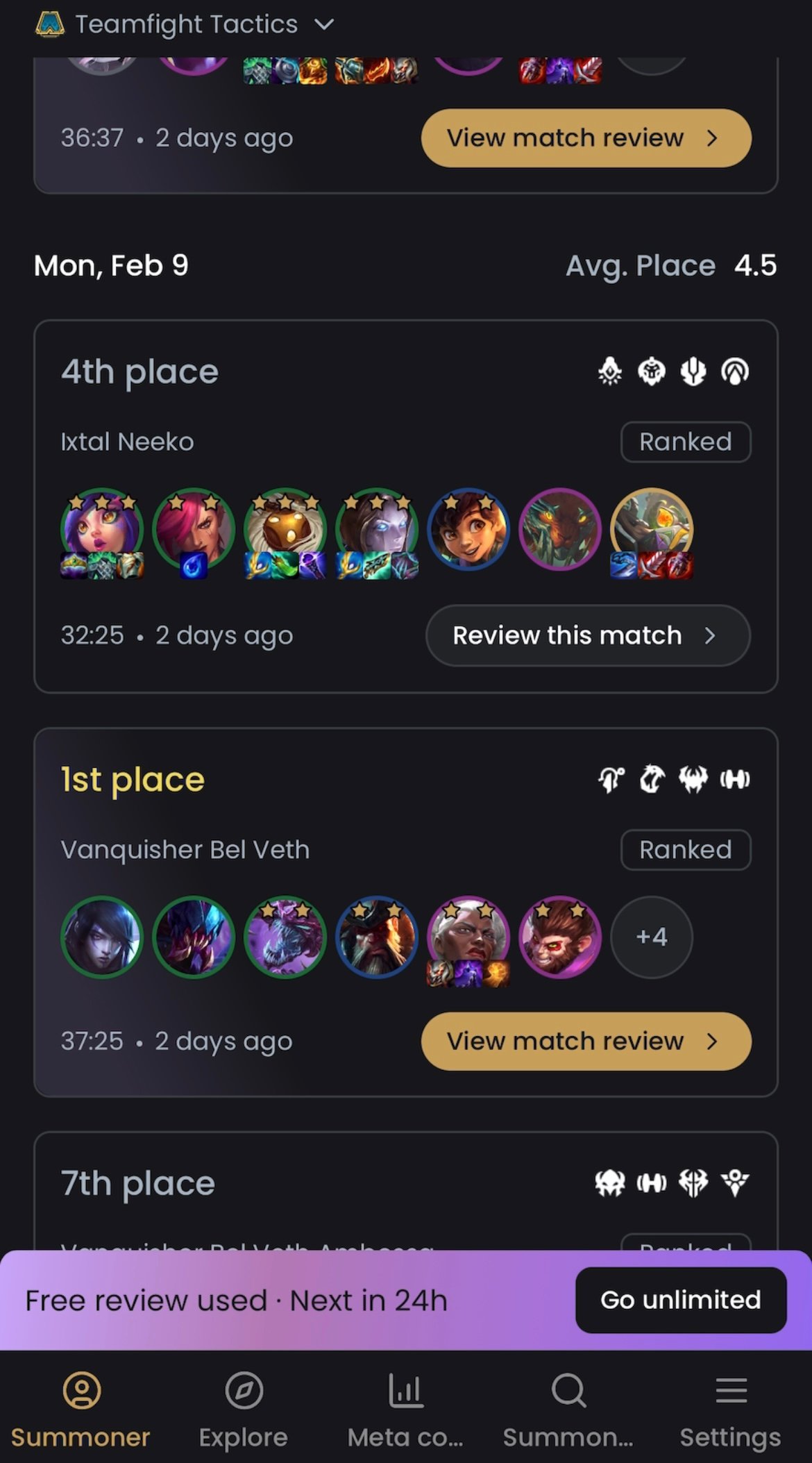This screenshot has height=1463, width=812.
Task: Tap the first trait icon in 4th place card
Action: pyautogui.click(x=610, y=371)
